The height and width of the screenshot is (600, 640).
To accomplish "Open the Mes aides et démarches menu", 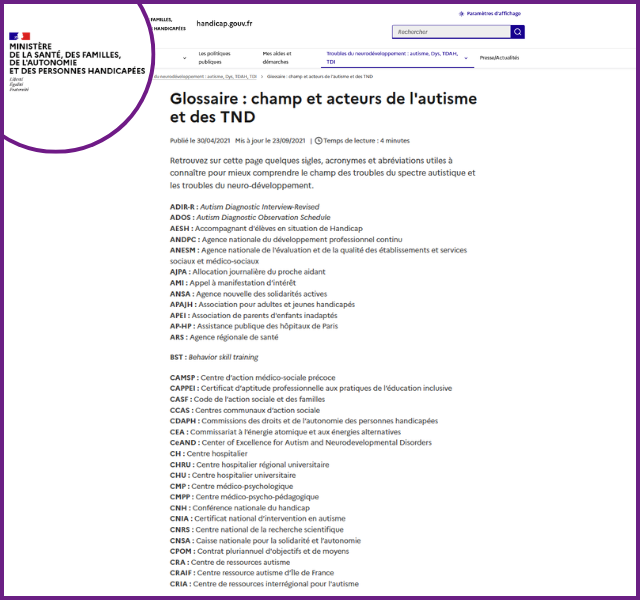I will pyautogui.click(x=277, y=58).
